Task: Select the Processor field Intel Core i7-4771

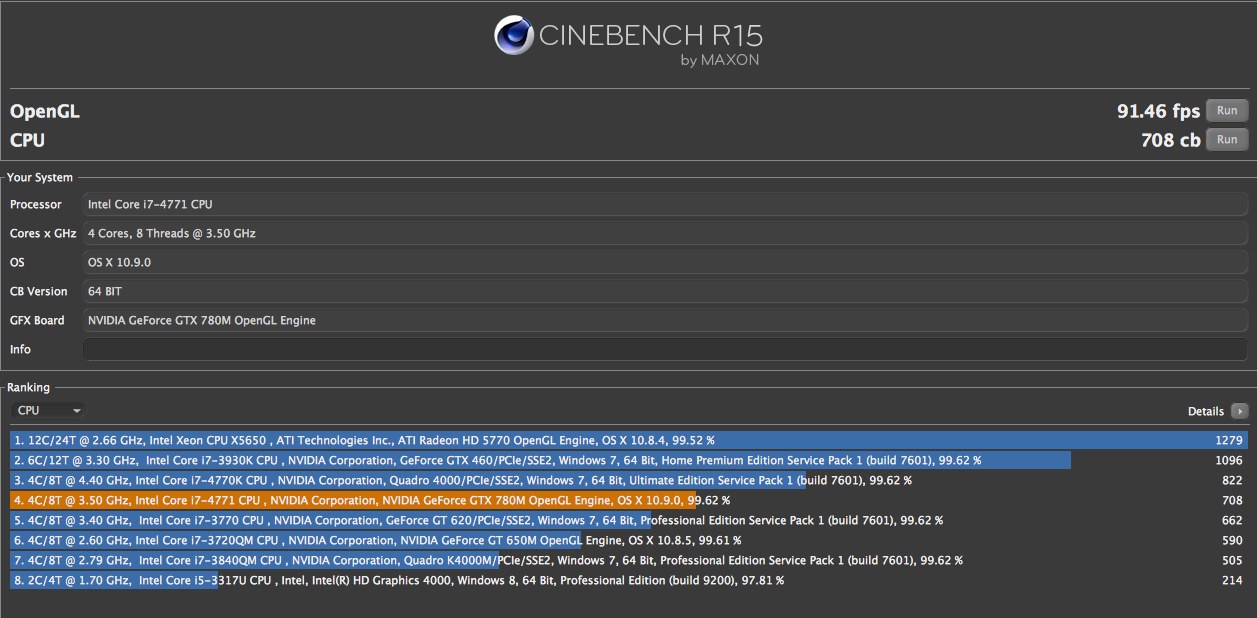Action: point(665,204)
